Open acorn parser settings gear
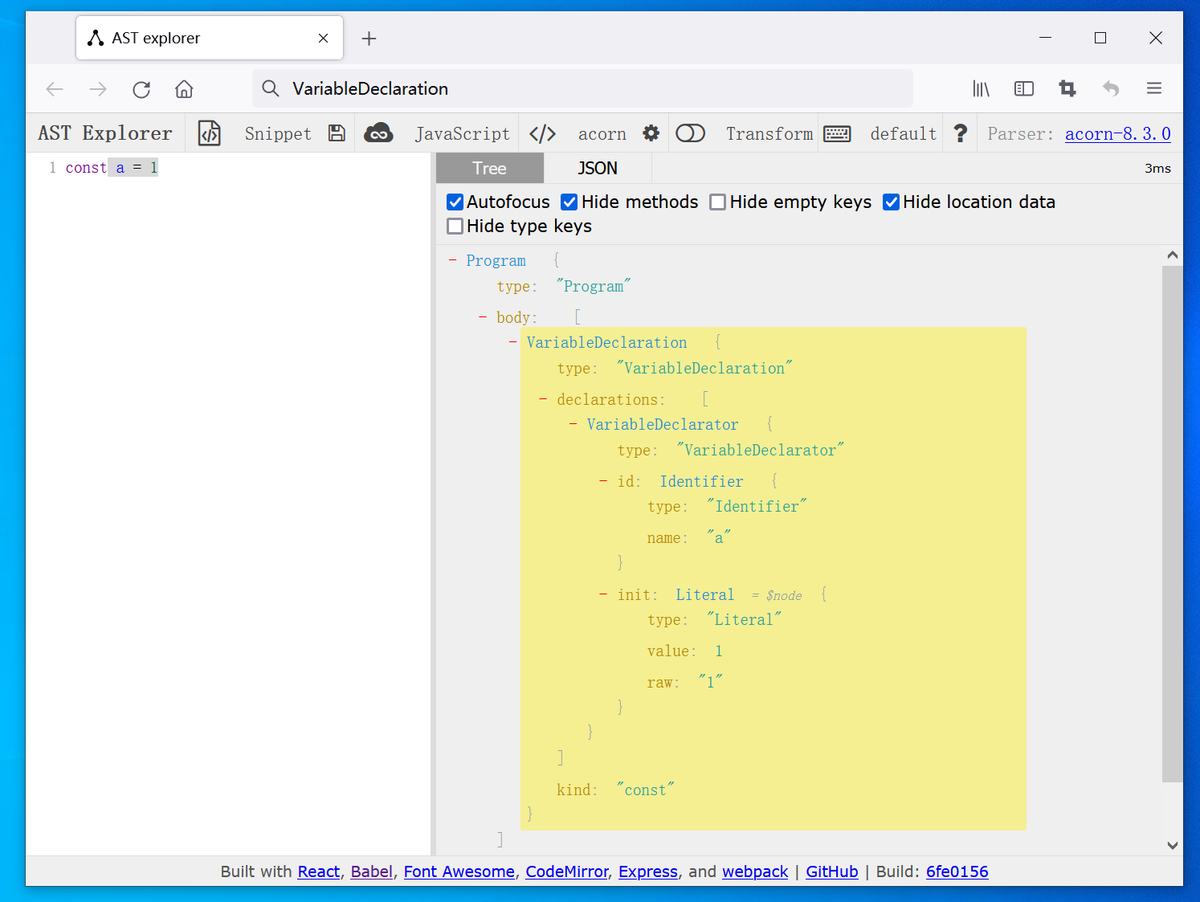This screenshot has width=1200, height=902. (651, 133)
